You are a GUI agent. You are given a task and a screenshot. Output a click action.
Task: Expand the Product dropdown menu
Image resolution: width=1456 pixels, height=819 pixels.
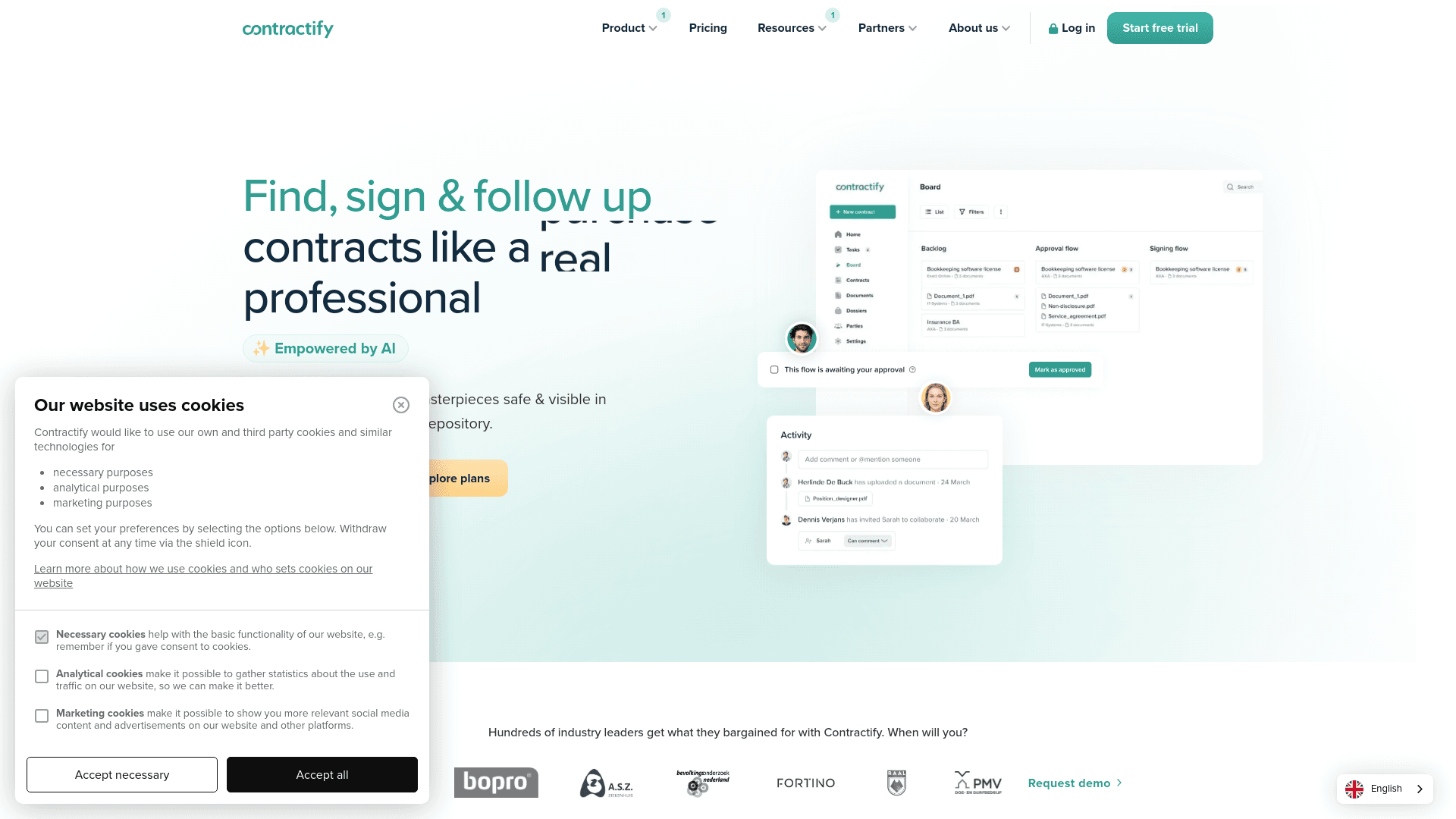(x=629, y=28)
